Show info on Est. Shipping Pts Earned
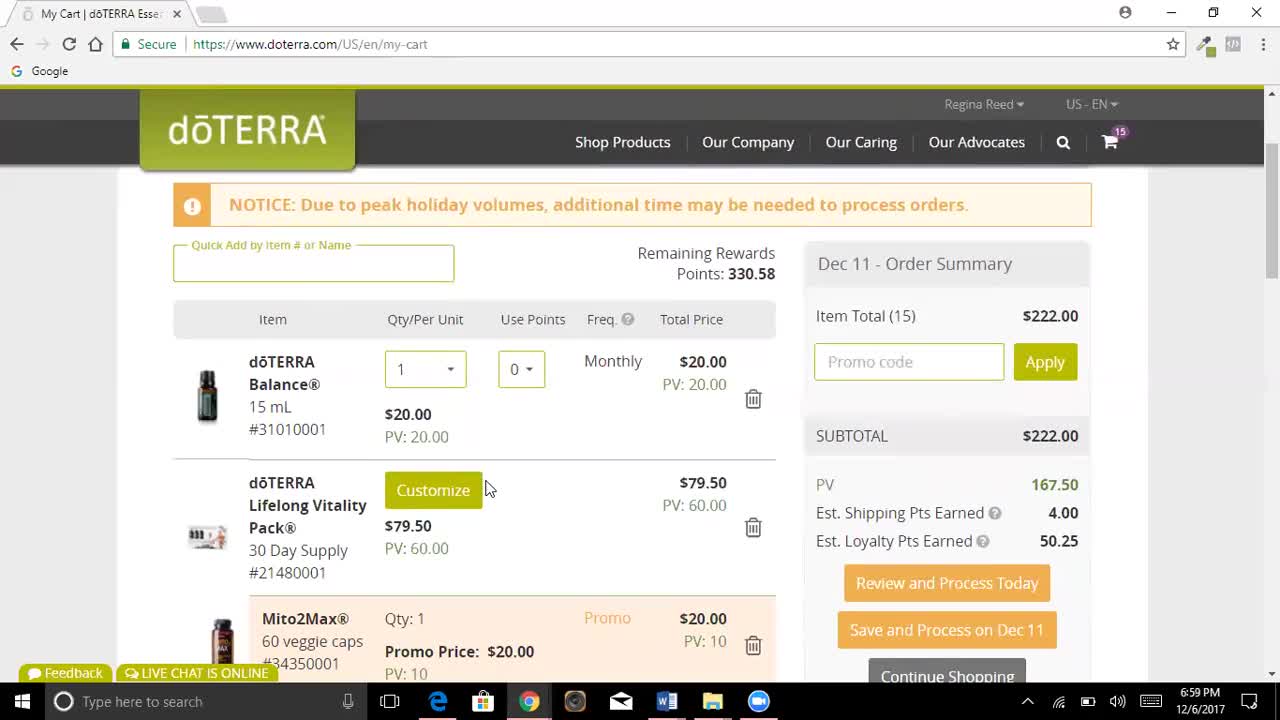 pyautogui.click(x=995, y=513)
